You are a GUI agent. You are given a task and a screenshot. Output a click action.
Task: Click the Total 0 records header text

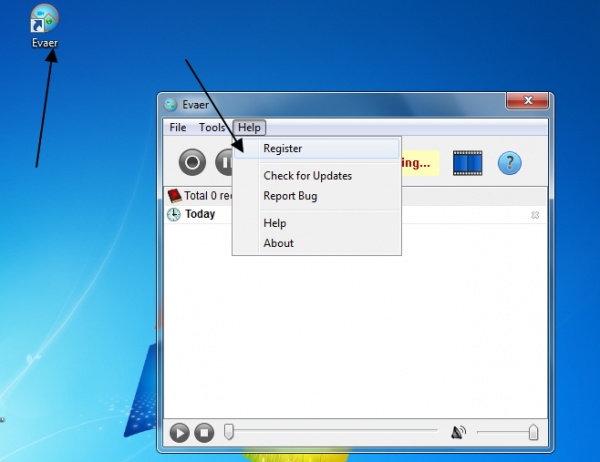coord(208,196)
